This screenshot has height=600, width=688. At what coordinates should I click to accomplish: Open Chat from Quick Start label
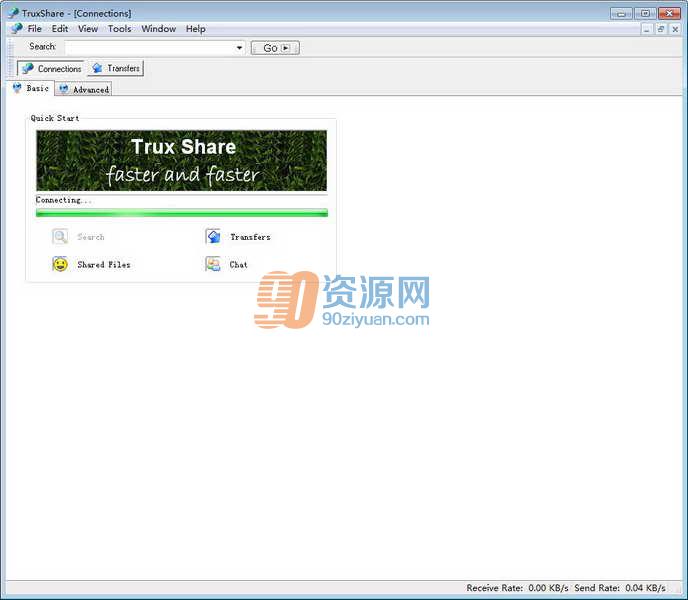coord(238,265)
